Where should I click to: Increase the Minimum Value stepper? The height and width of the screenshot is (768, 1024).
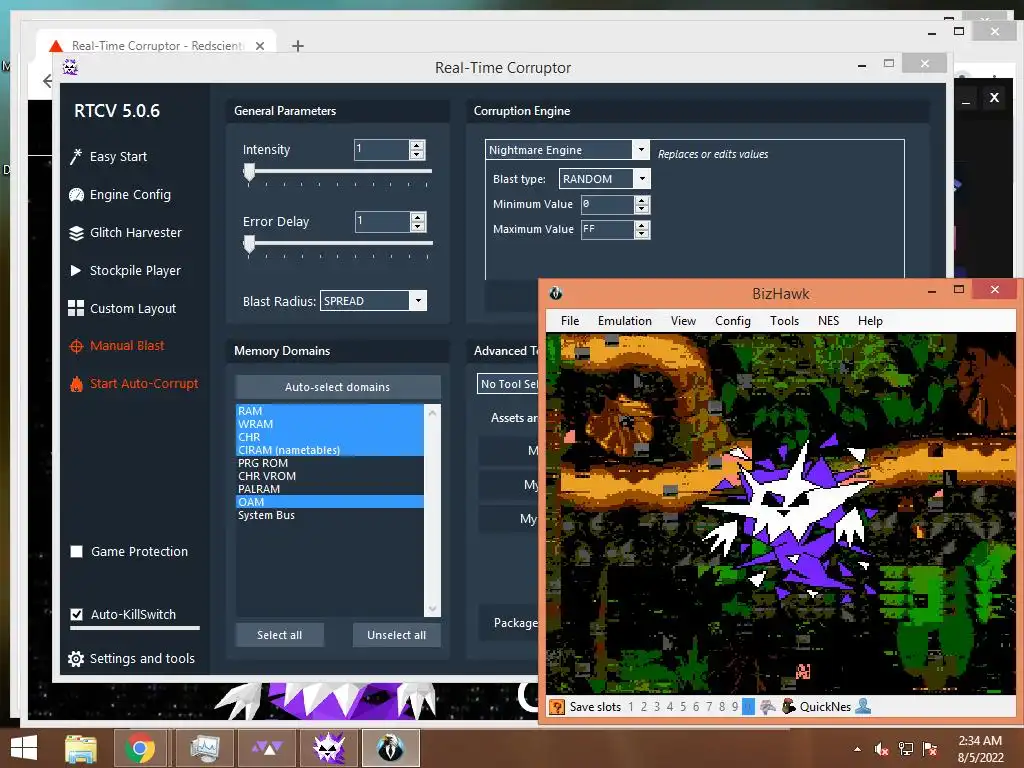(x=642, y=200)
